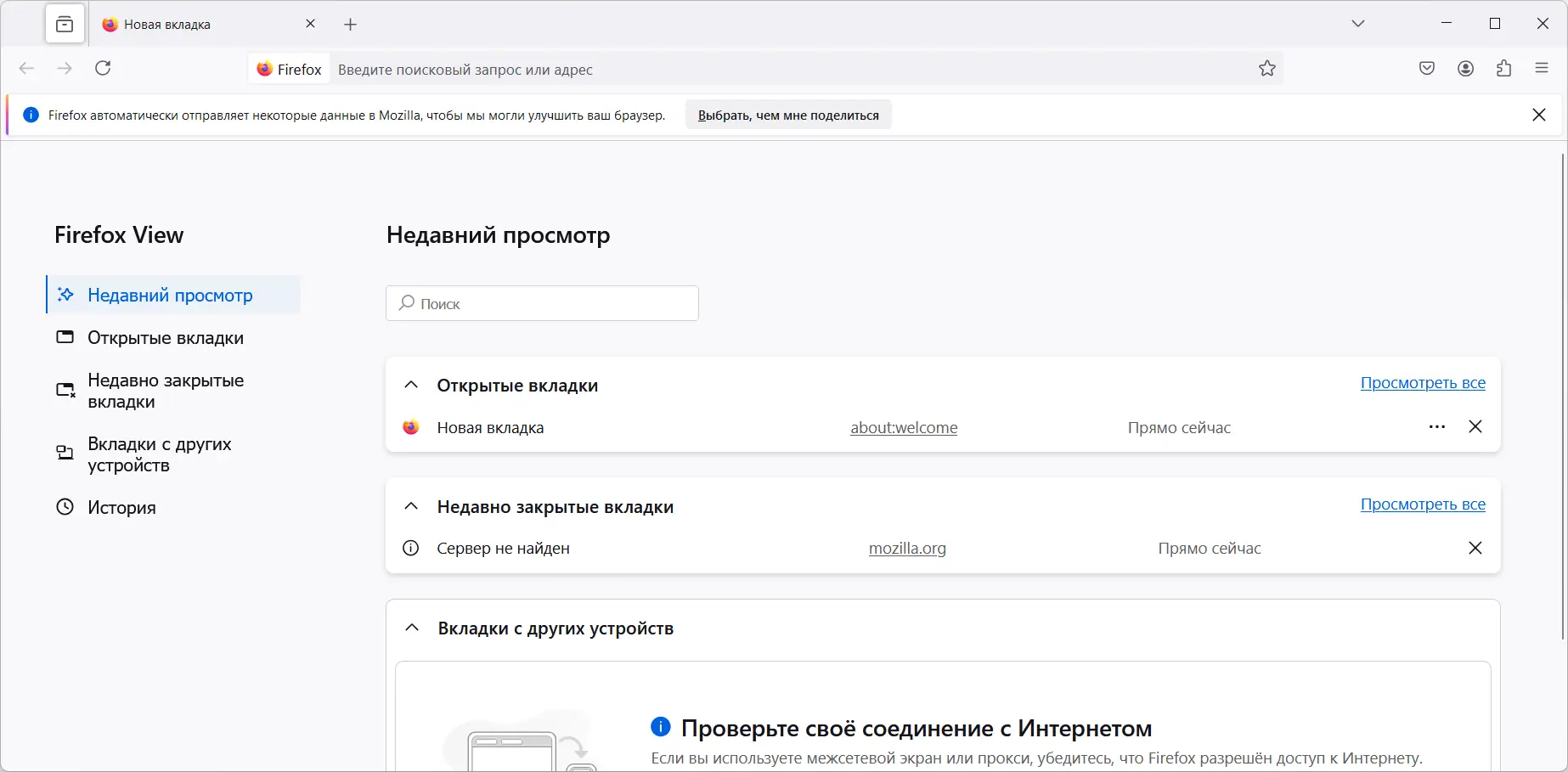Open the account profile icon
Screen dimensions: 1568x772
tap(1465, 69)
